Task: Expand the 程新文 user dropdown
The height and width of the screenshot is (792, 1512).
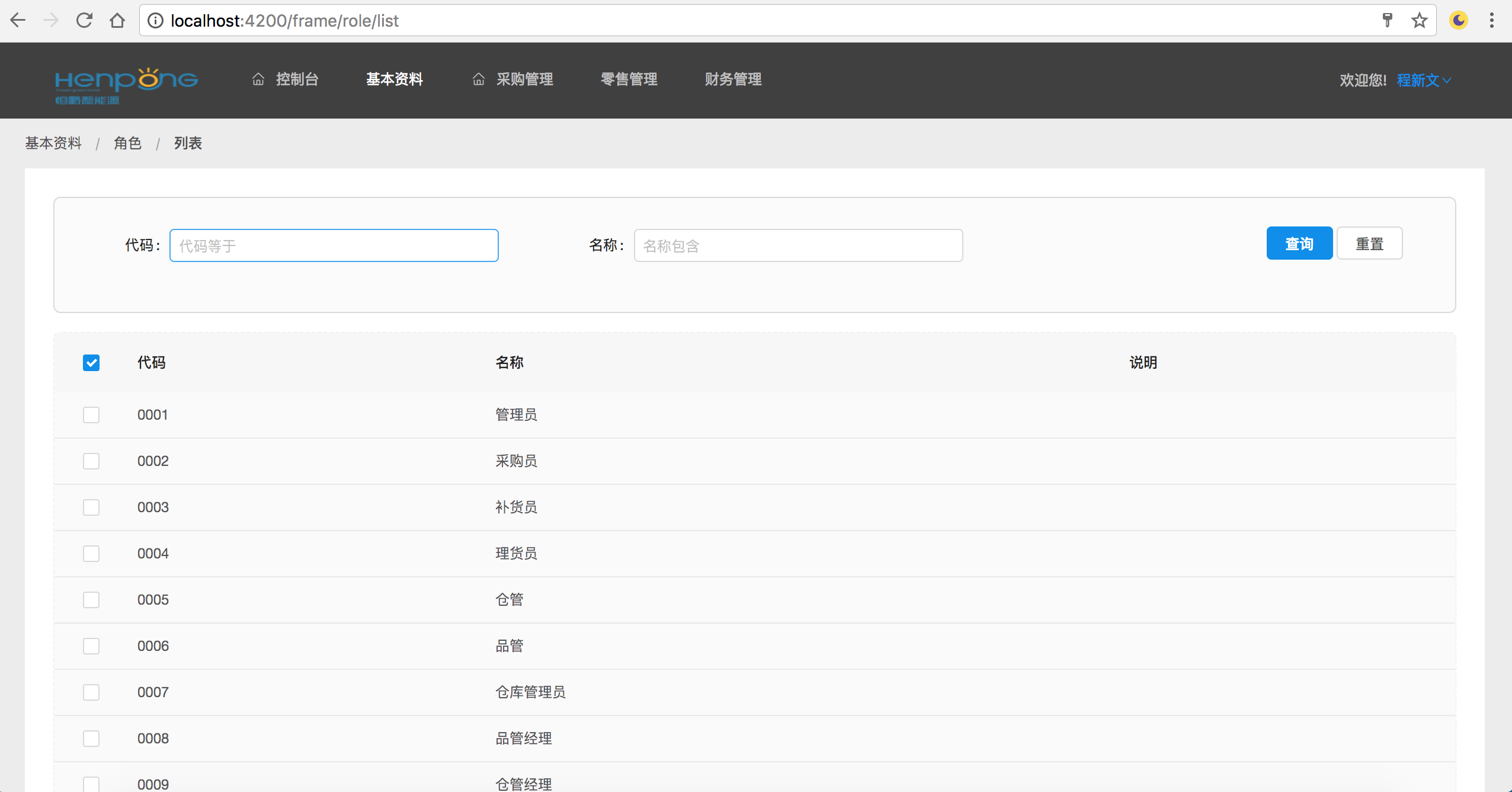Action: 1423,80
